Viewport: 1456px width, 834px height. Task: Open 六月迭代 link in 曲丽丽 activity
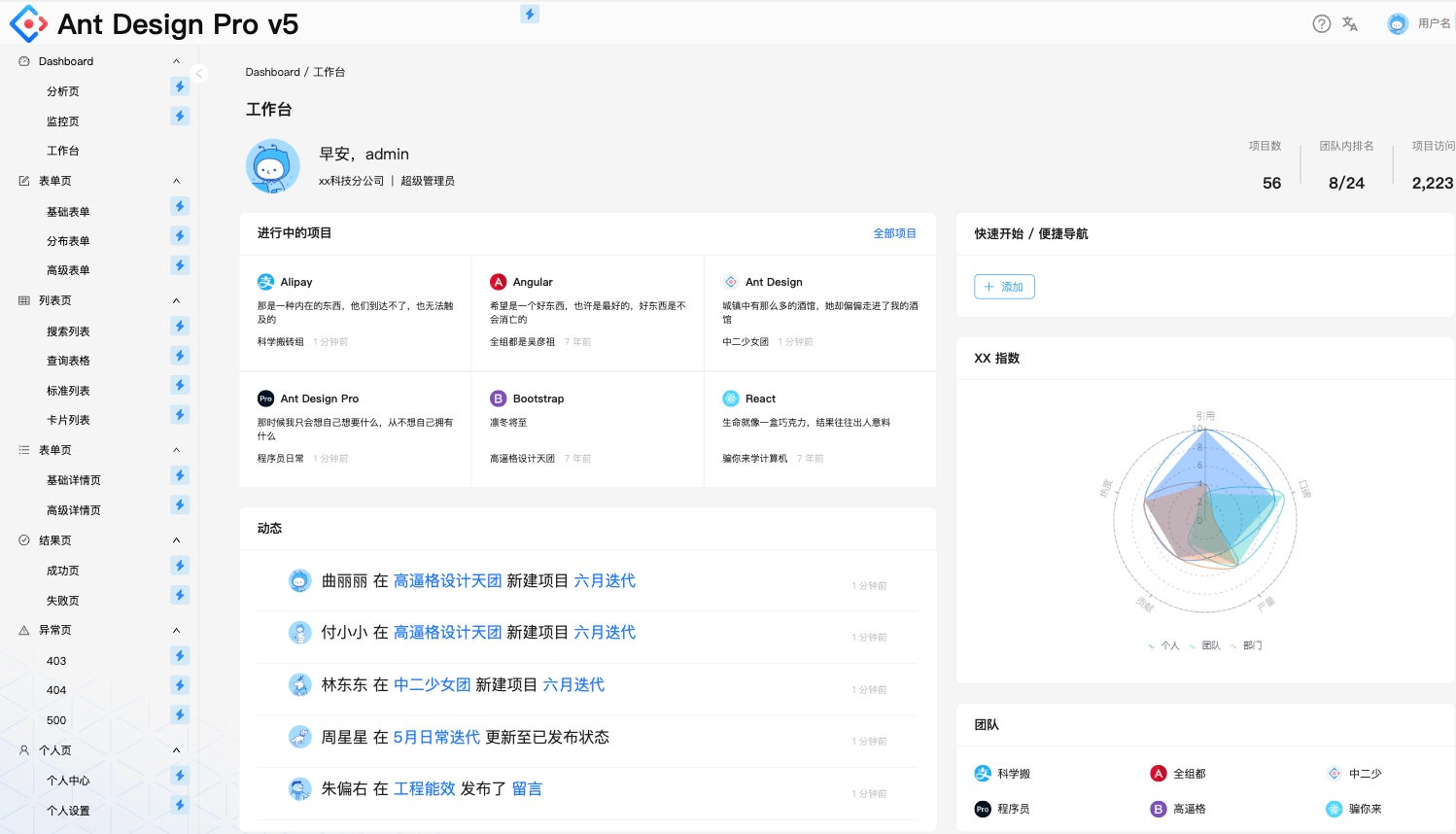coord(605,580)
